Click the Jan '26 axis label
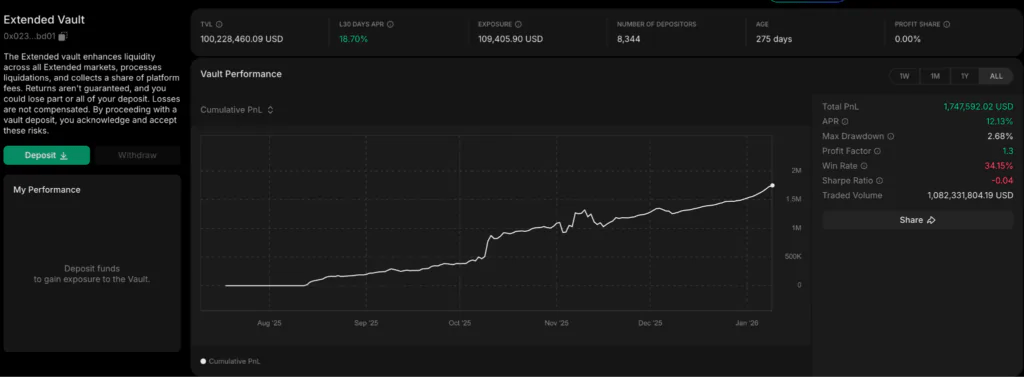This screenshot has width=1024, height=377. 746,323
